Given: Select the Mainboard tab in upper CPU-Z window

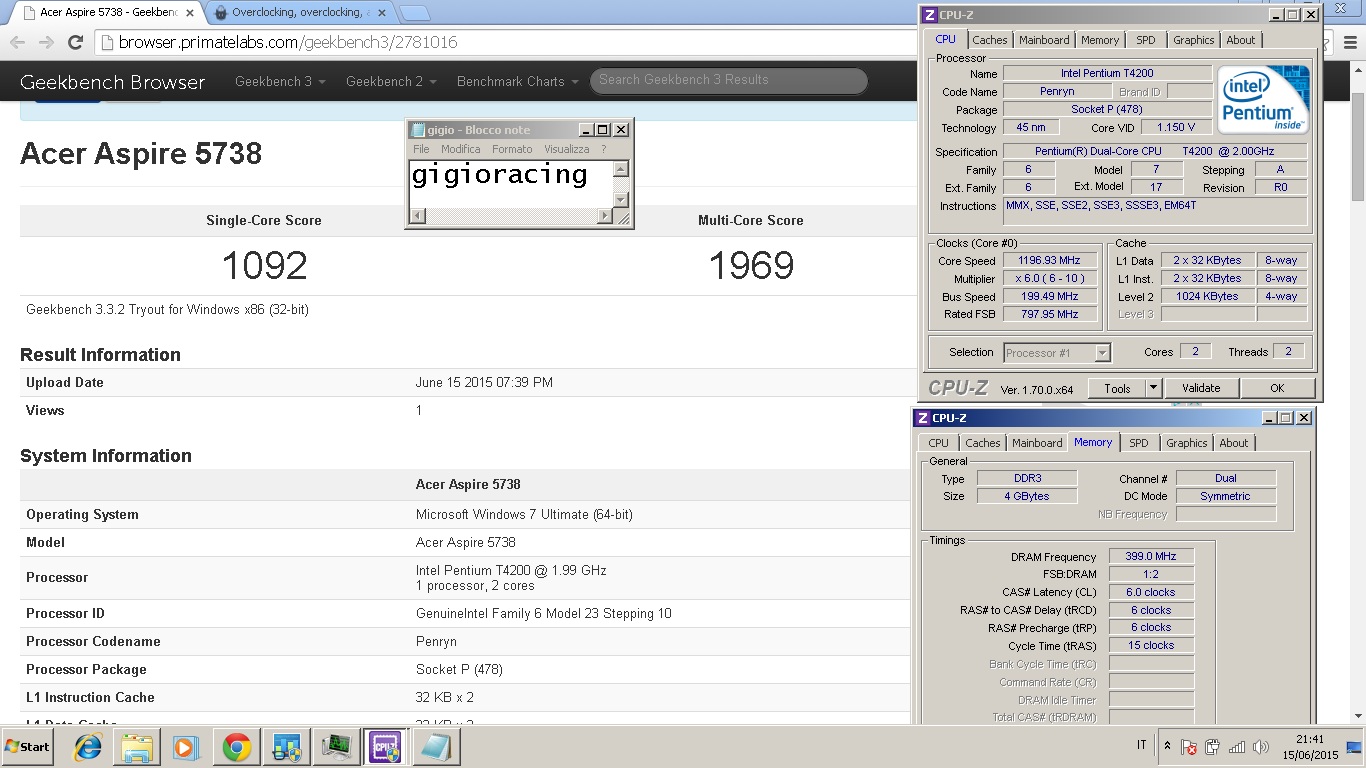Looking at the screenshot, I should [1044, 40].
